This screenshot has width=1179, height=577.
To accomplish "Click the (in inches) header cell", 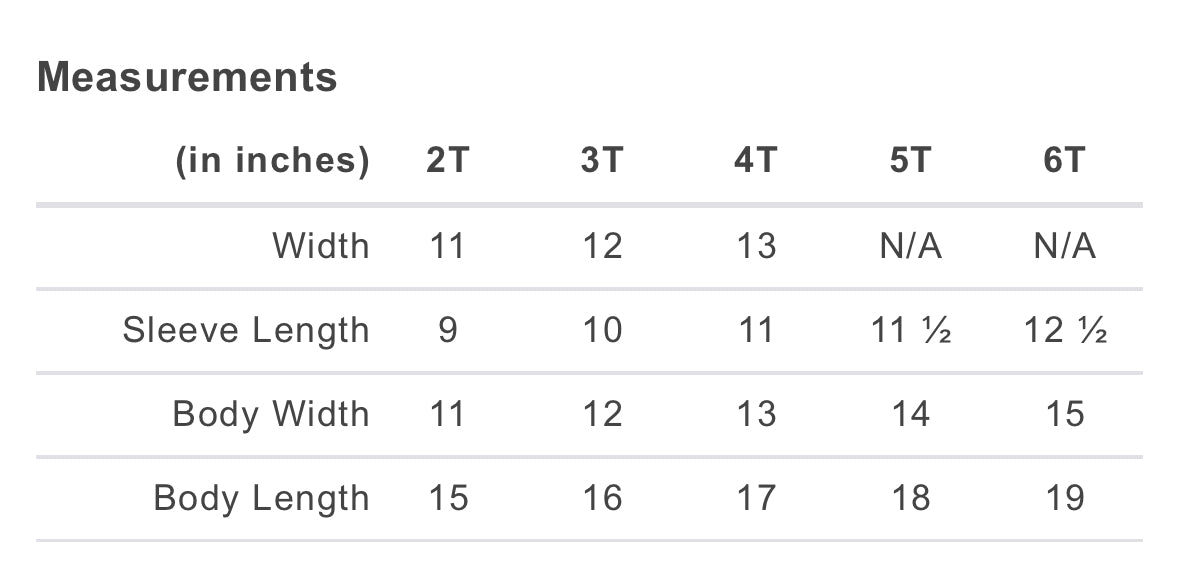I will click(x=272, y=160).
